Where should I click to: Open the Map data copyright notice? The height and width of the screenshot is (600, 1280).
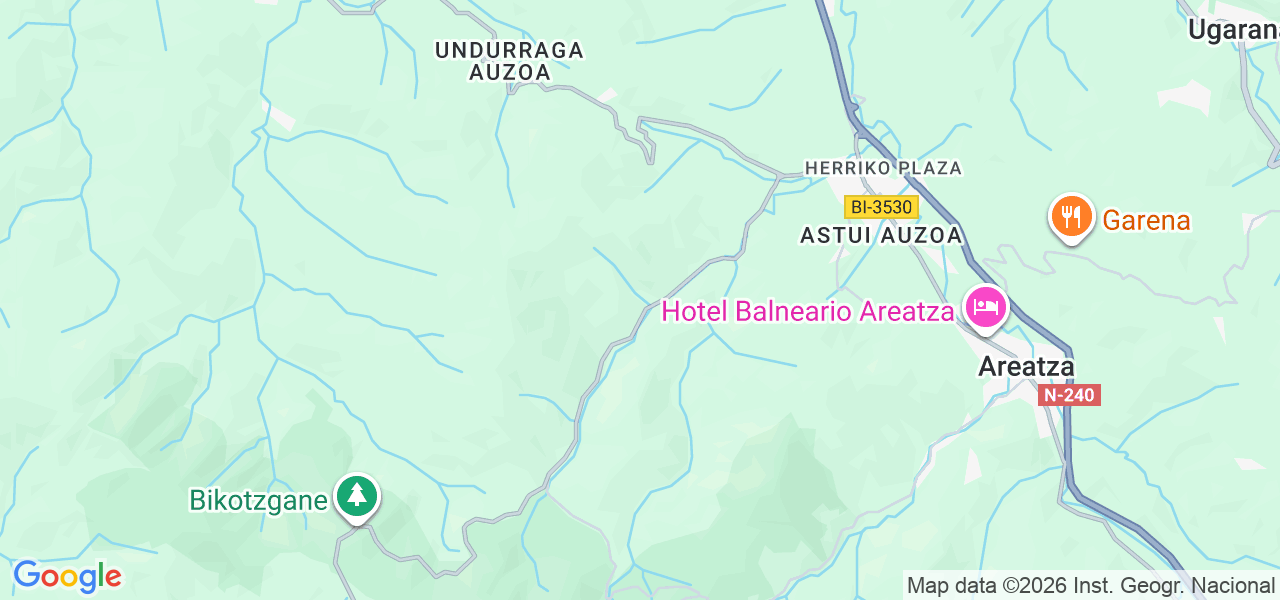pos(1091,585)
